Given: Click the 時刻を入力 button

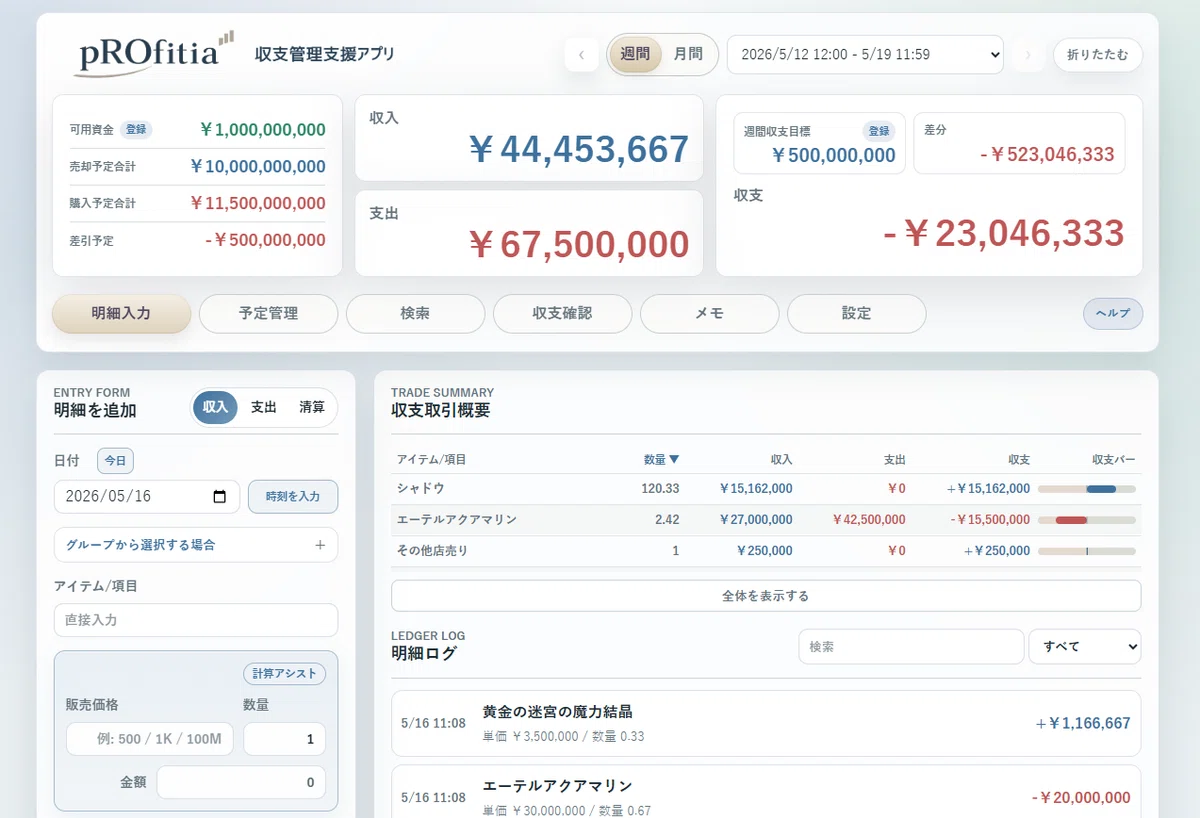Looking at the screenshot, I should tap(293, 496).
